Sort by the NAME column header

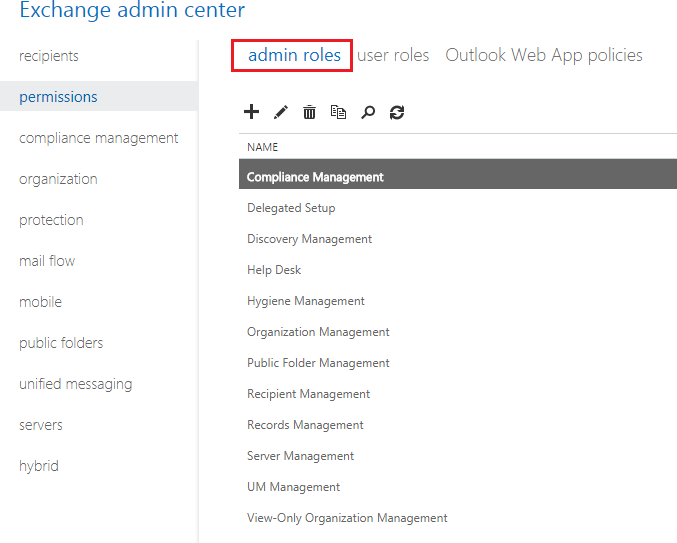click(263, 147)
